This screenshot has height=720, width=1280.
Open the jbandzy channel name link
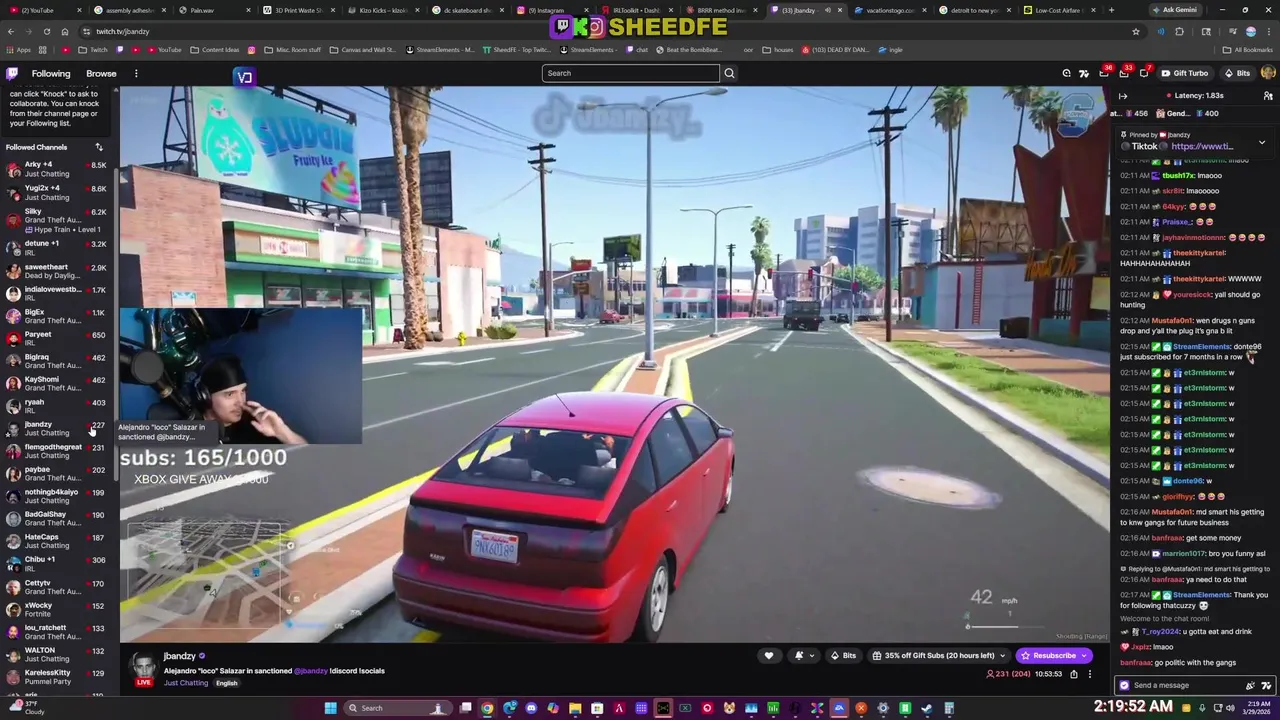[x=179, y=656]
